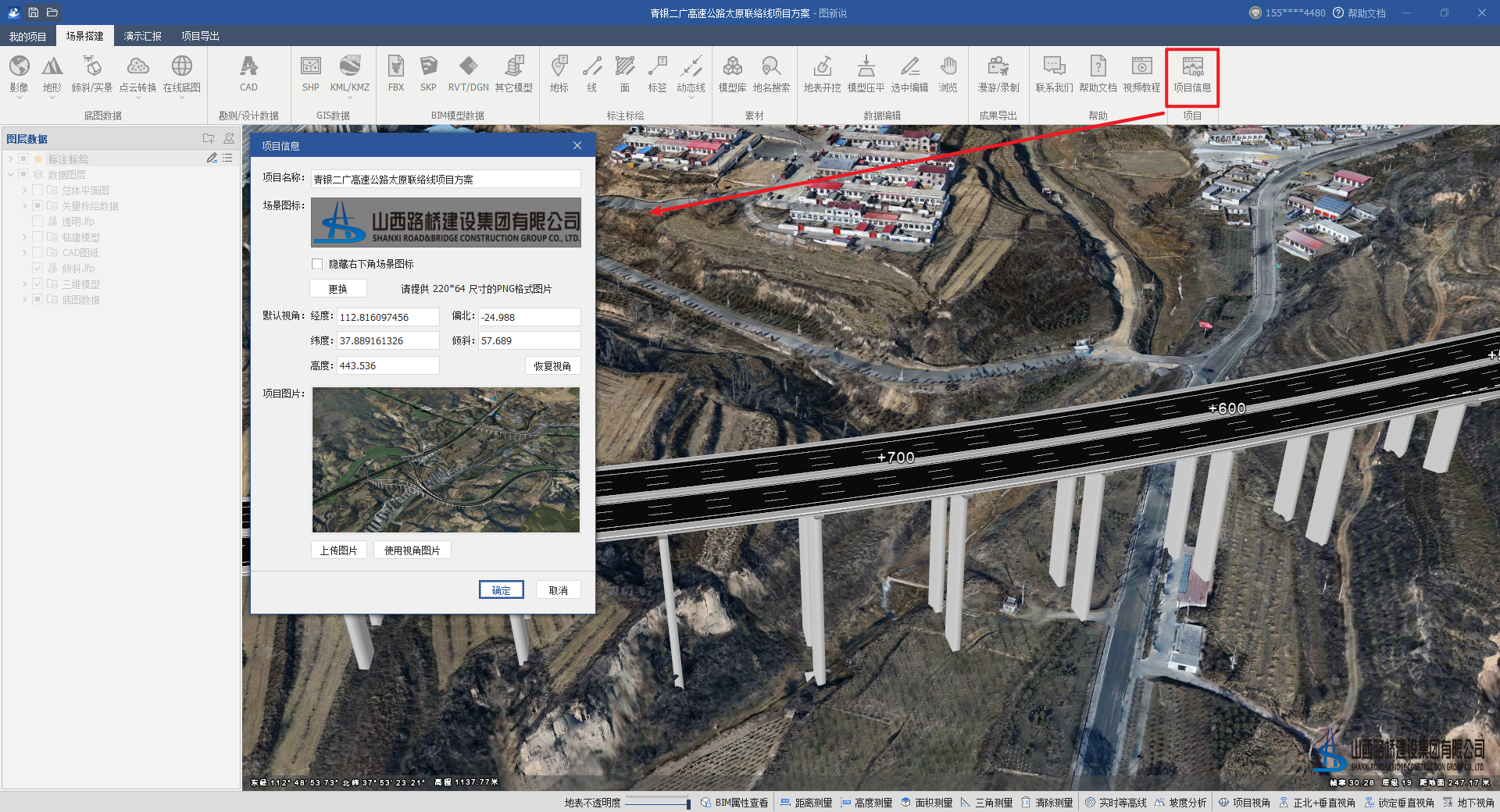Switch to the 演示汇报 tab
The width and height of the screenshot is (1500, 812).
coord(142,36)
